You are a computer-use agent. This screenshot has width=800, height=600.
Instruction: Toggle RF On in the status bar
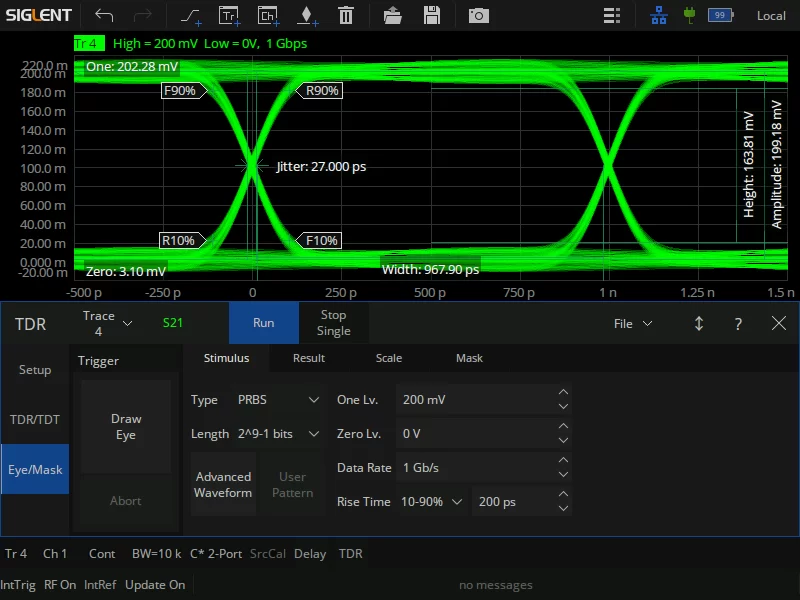tap(60, 585)
